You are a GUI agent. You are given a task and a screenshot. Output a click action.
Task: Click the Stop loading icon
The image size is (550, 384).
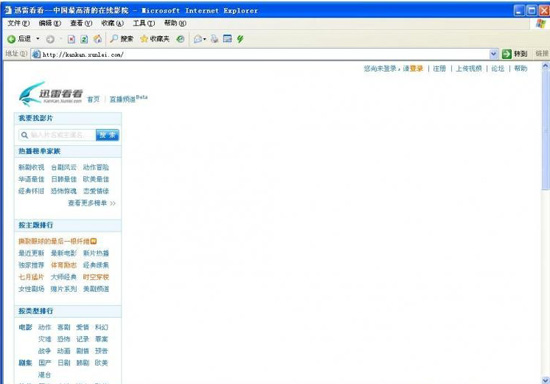(x=71, y=39)
